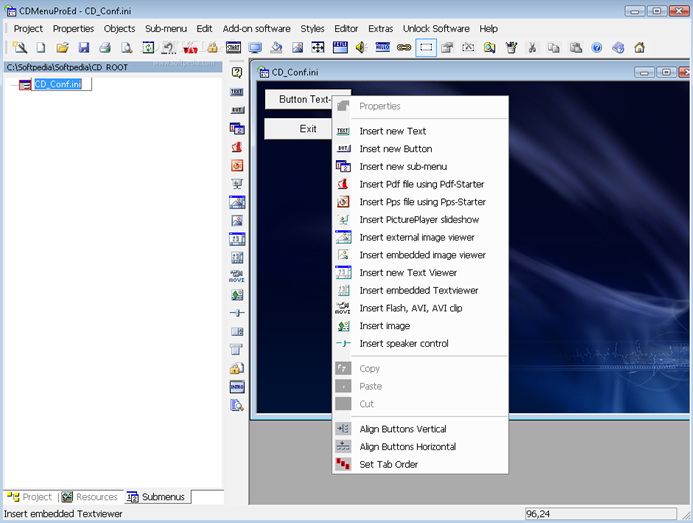
Task: Switch to the Project tab
Action: [30, 497]
